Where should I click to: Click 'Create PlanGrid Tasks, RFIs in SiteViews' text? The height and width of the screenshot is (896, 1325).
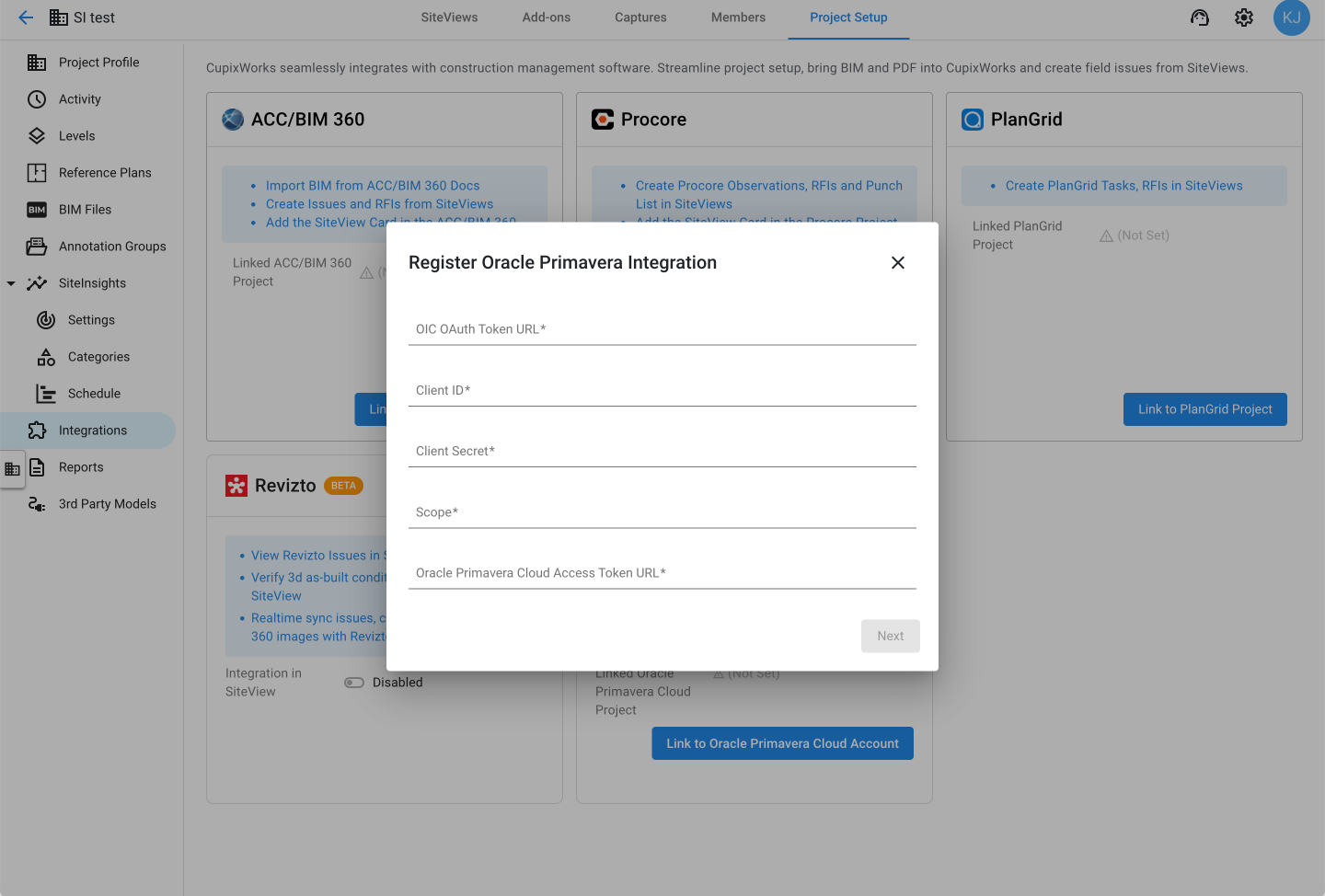[x=1124, y=186]
